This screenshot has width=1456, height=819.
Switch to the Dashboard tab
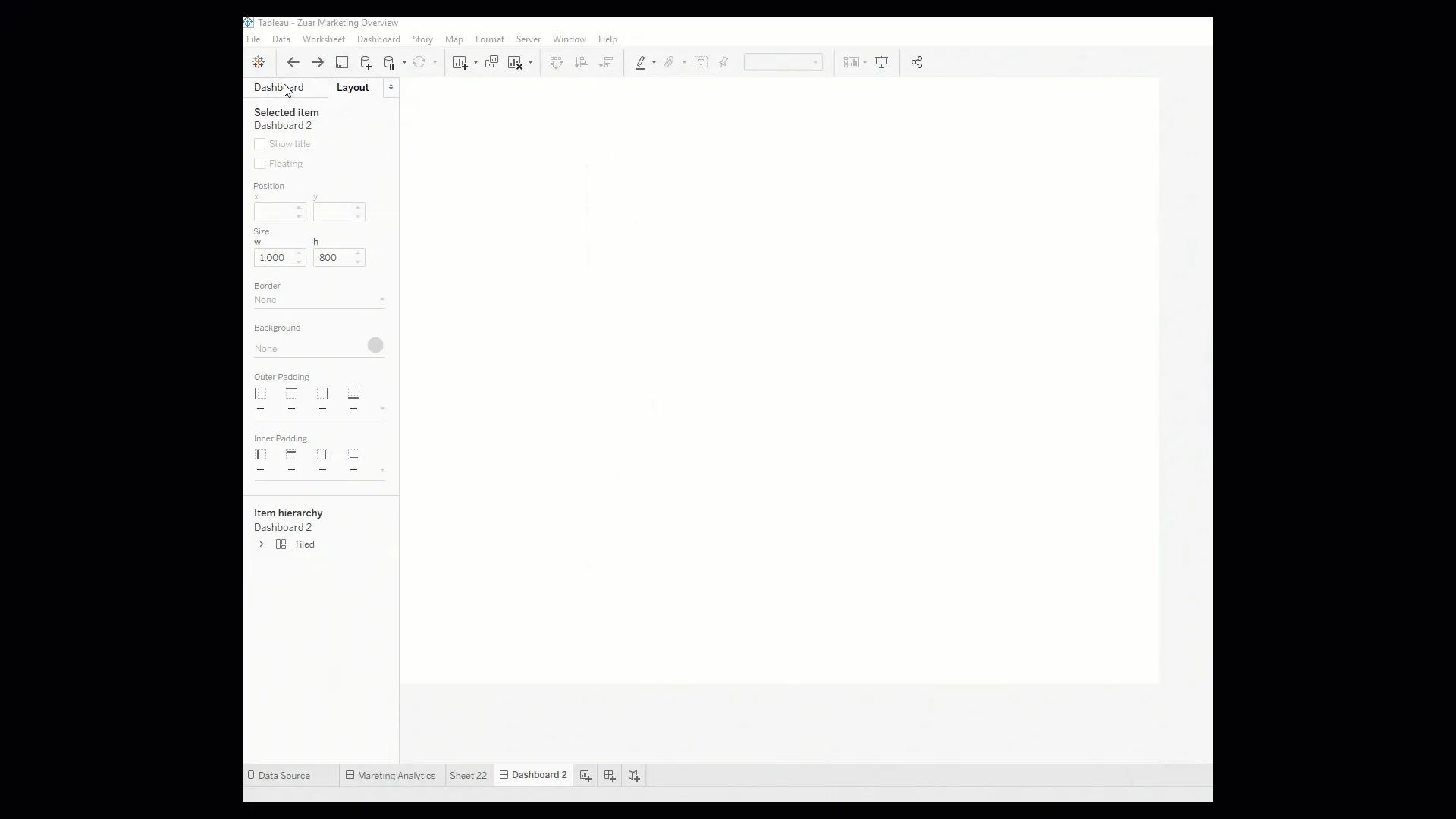tap(279, 87)
